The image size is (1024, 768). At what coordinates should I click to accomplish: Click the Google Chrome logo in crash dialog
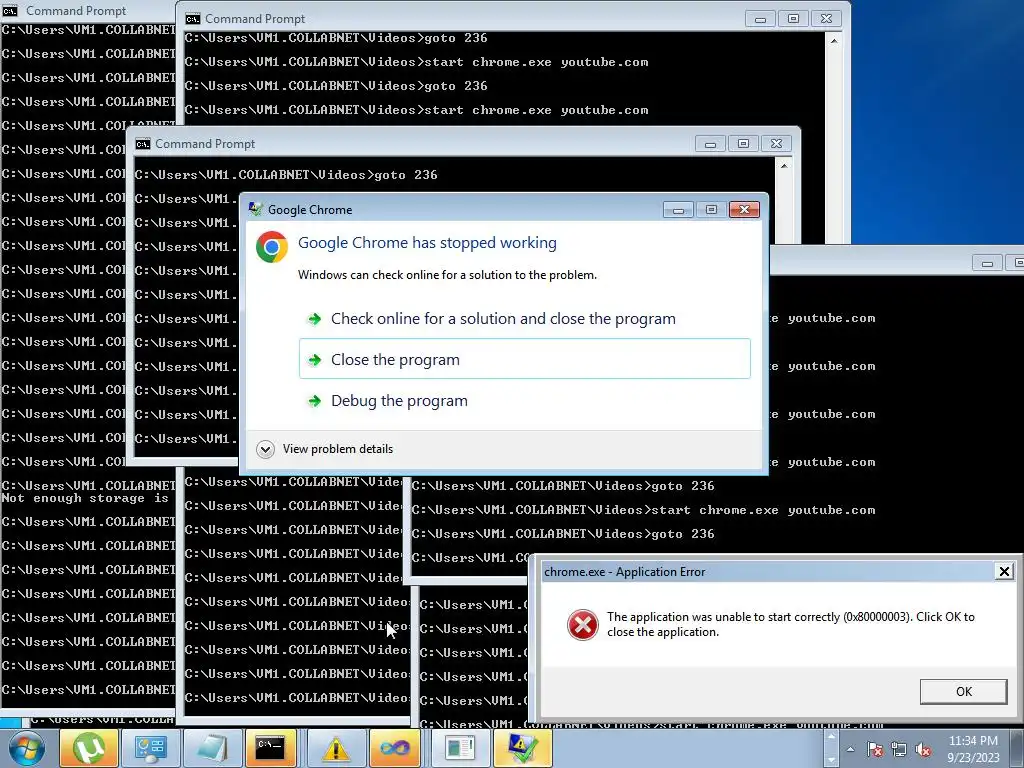pyautogui.click(x=272, y=247)
